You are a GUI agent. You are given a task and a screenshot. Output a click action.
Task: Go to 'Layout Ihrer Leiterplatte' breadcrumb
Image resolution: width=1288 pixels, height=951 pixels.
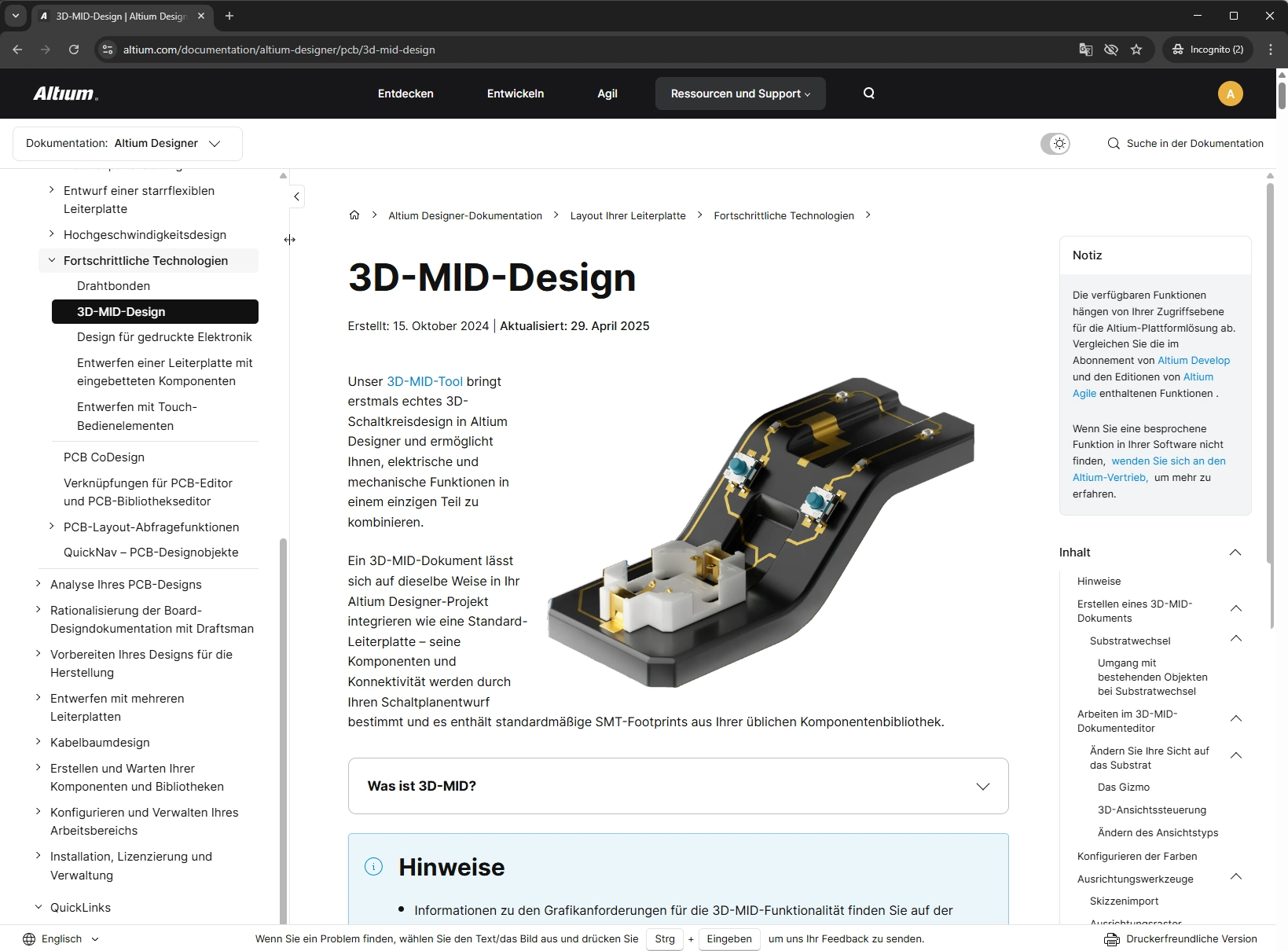coord(628,215)
